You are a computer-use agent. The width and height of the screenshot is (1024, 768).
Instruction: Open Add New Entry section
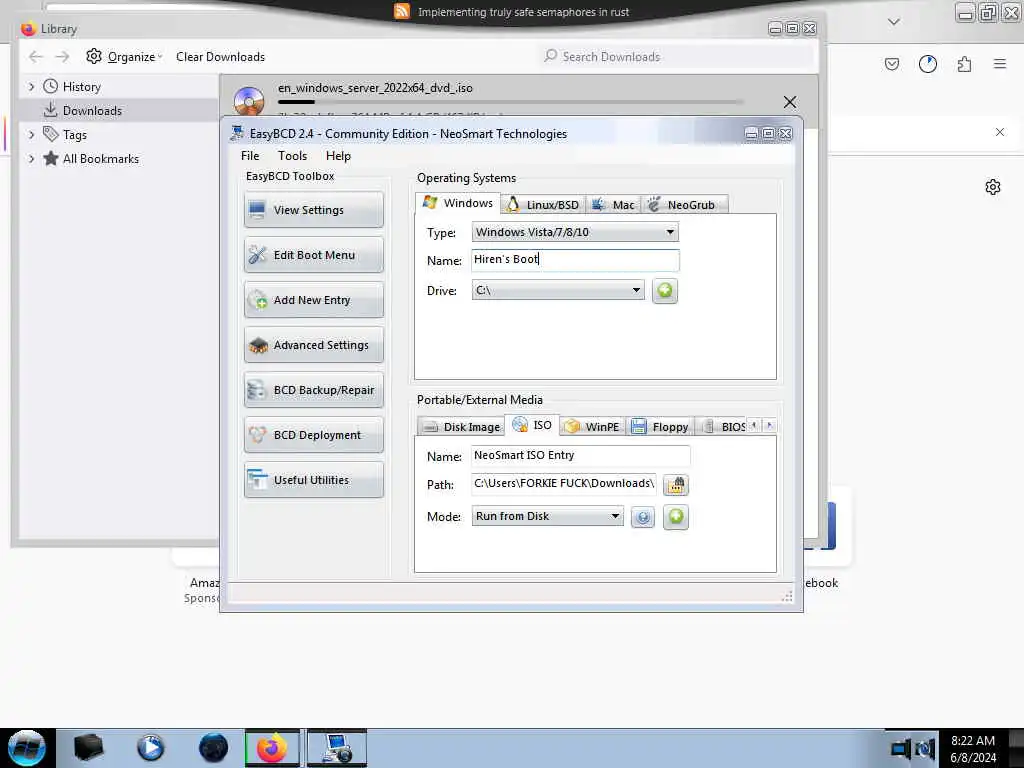(x=314, y=300)
